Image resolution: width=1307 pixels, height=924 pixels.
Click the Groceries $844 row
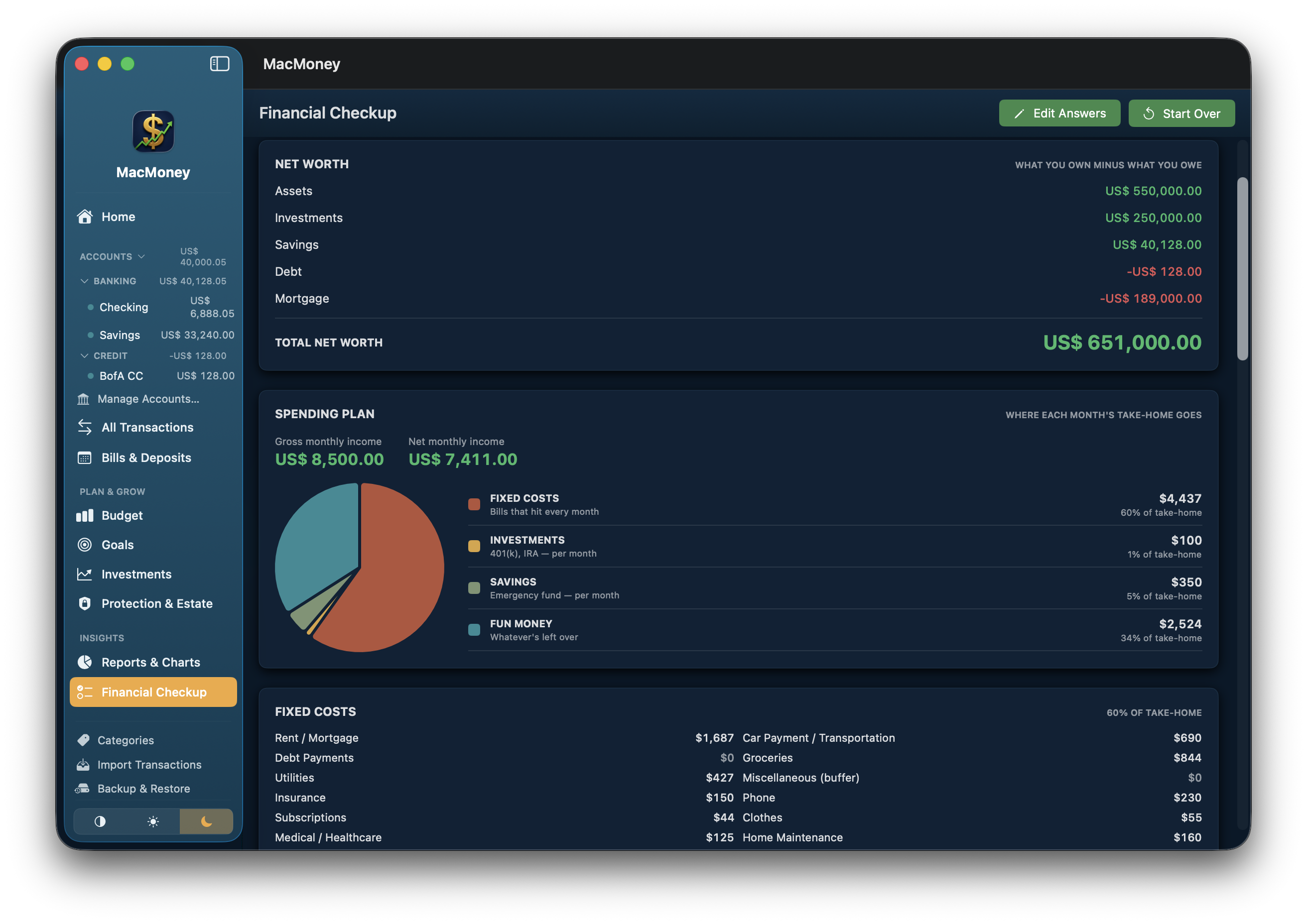pyautogui.click(x=972, y=757)
